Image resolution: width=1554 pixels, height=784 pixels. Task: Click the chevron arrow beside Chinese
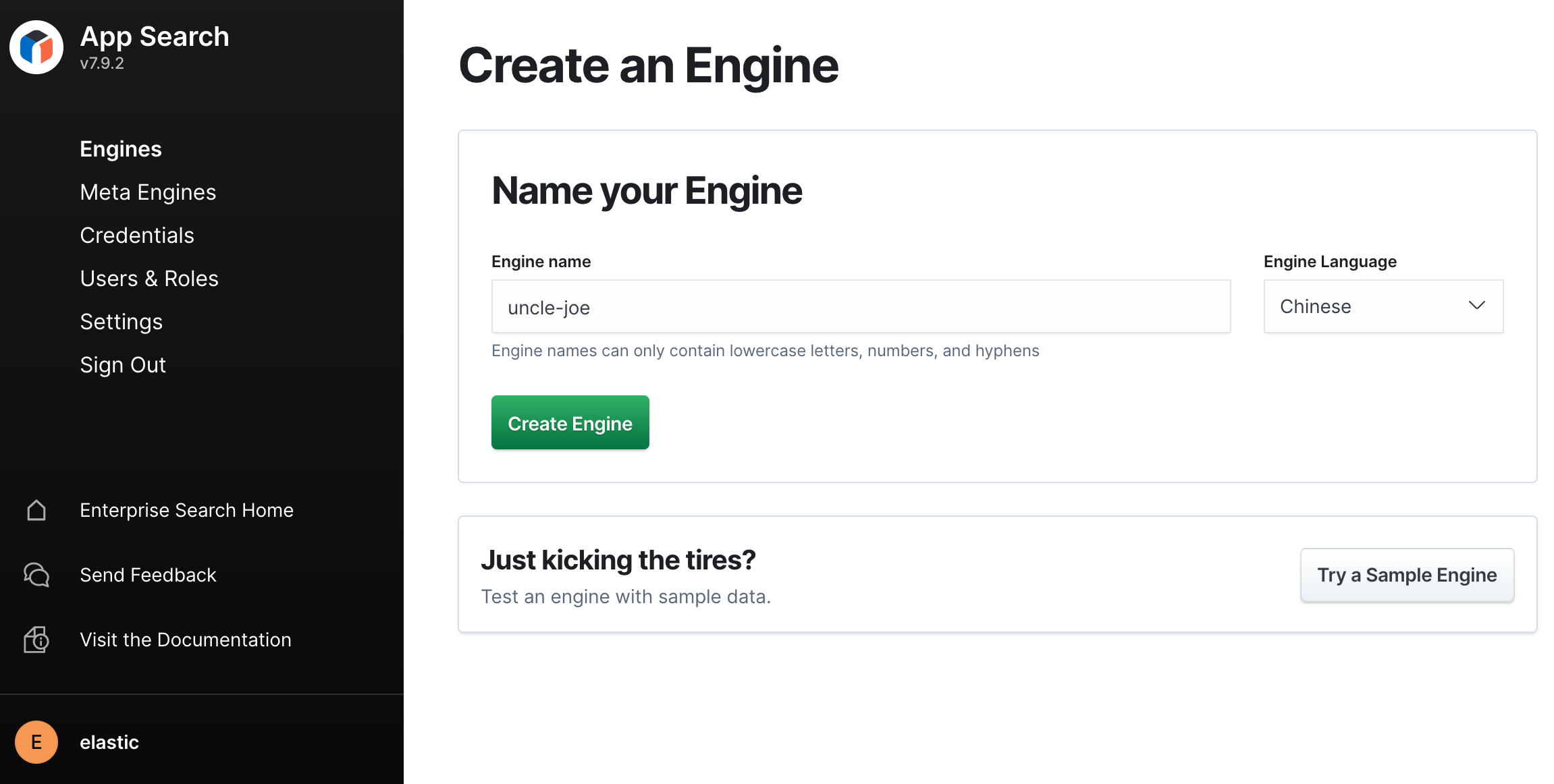(1476, 306)
